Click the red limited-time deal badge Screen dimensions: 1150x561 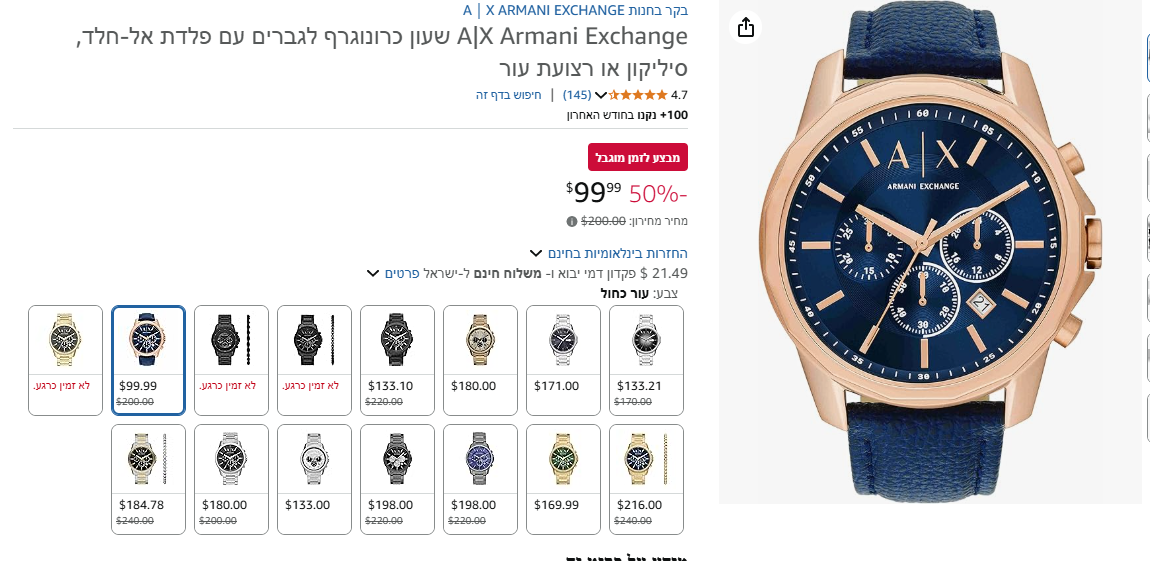click(x=638, y=158)
